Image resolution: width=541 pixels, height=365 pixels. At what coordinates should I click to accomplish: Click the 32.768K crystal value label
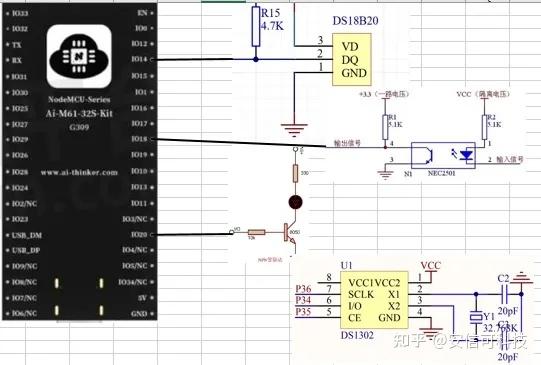point(500,328)
